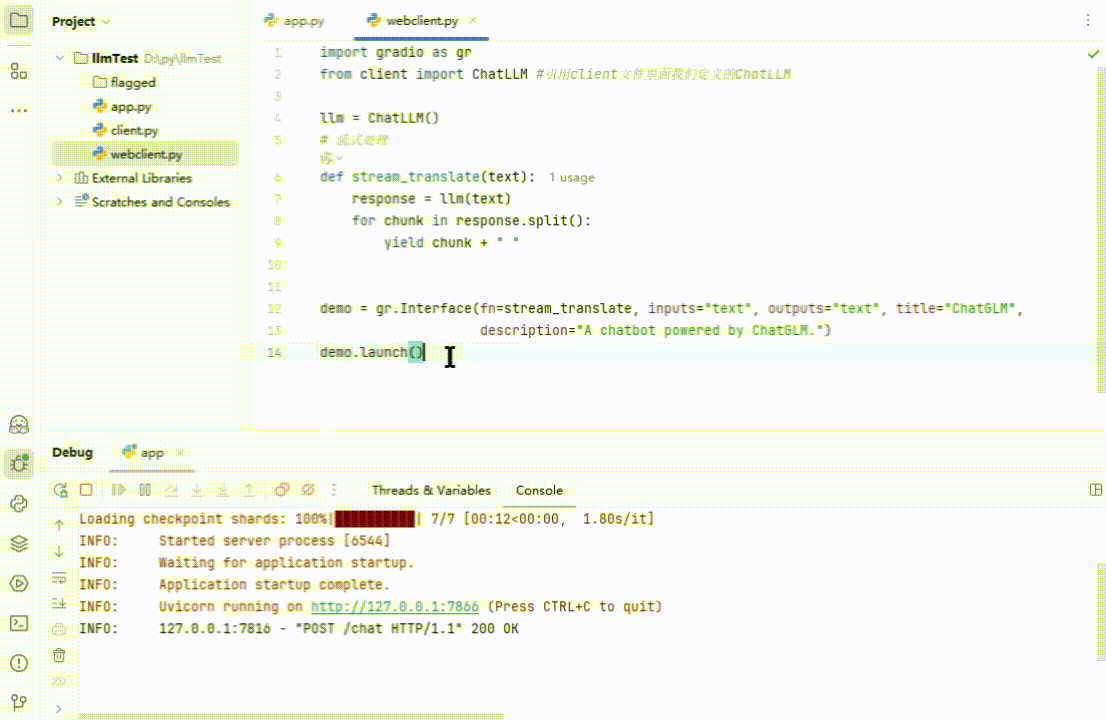Resume program in the debug toolbar
The height and width of the screenshot is (720, 1106).
coord(118,489)
